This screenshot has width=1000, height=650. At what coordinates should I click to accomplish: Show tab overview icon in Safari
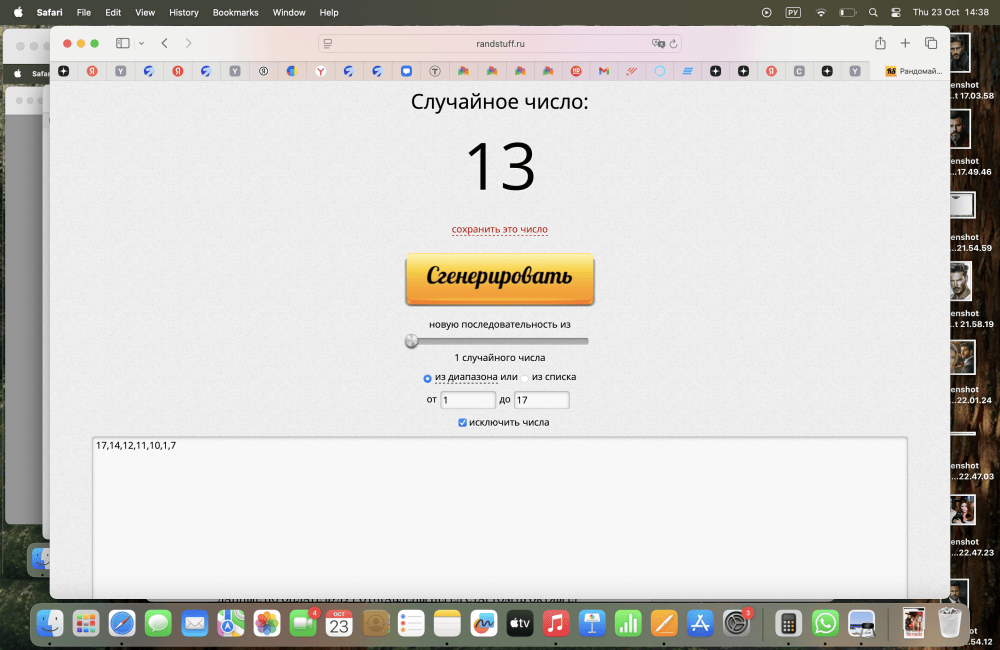931,43
